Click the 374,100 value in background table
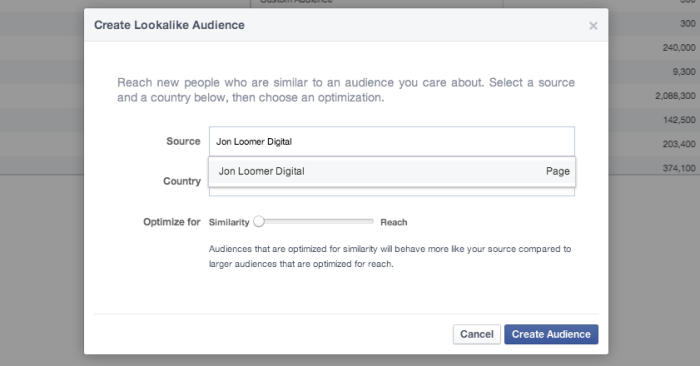Screen dimensions: 700x366 click(679, 168)
